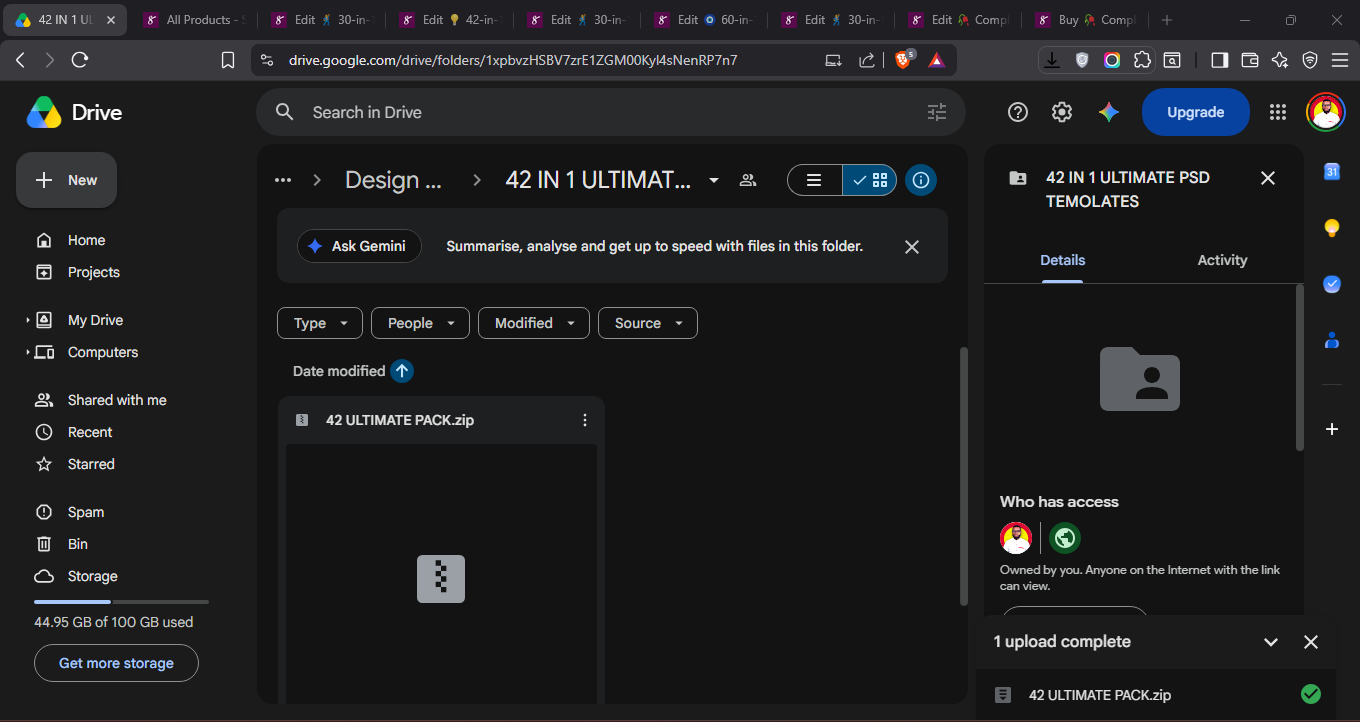This screenshot has height=722, width=1360.
Task: Select the Details tab
Action: (1062, 260)
